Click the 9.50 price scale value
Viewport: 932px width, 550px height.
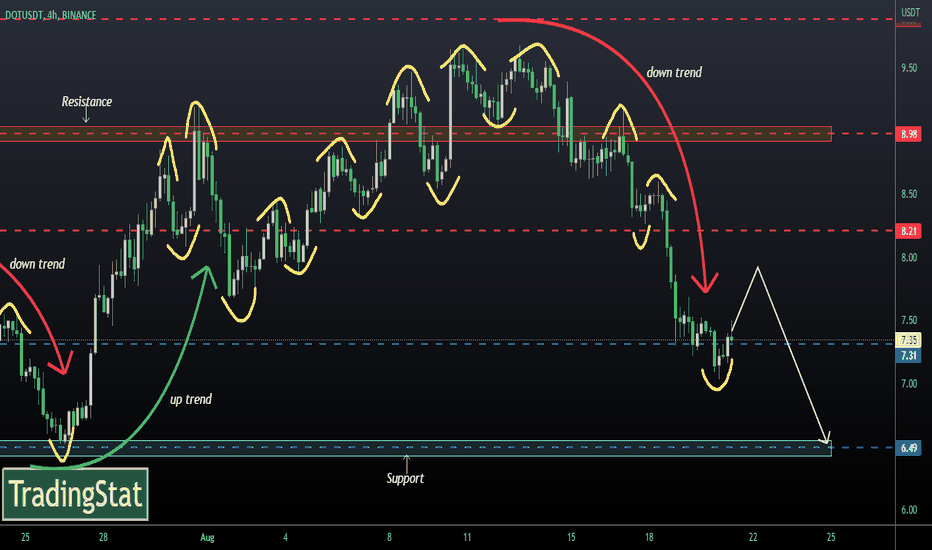pos(909,68)
